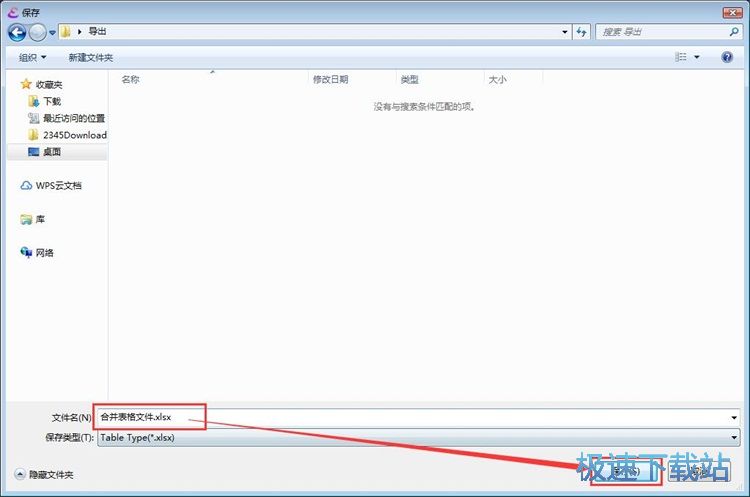Click the help question mark icon
This screenshot has height=497, width=750.
[727, 57]
